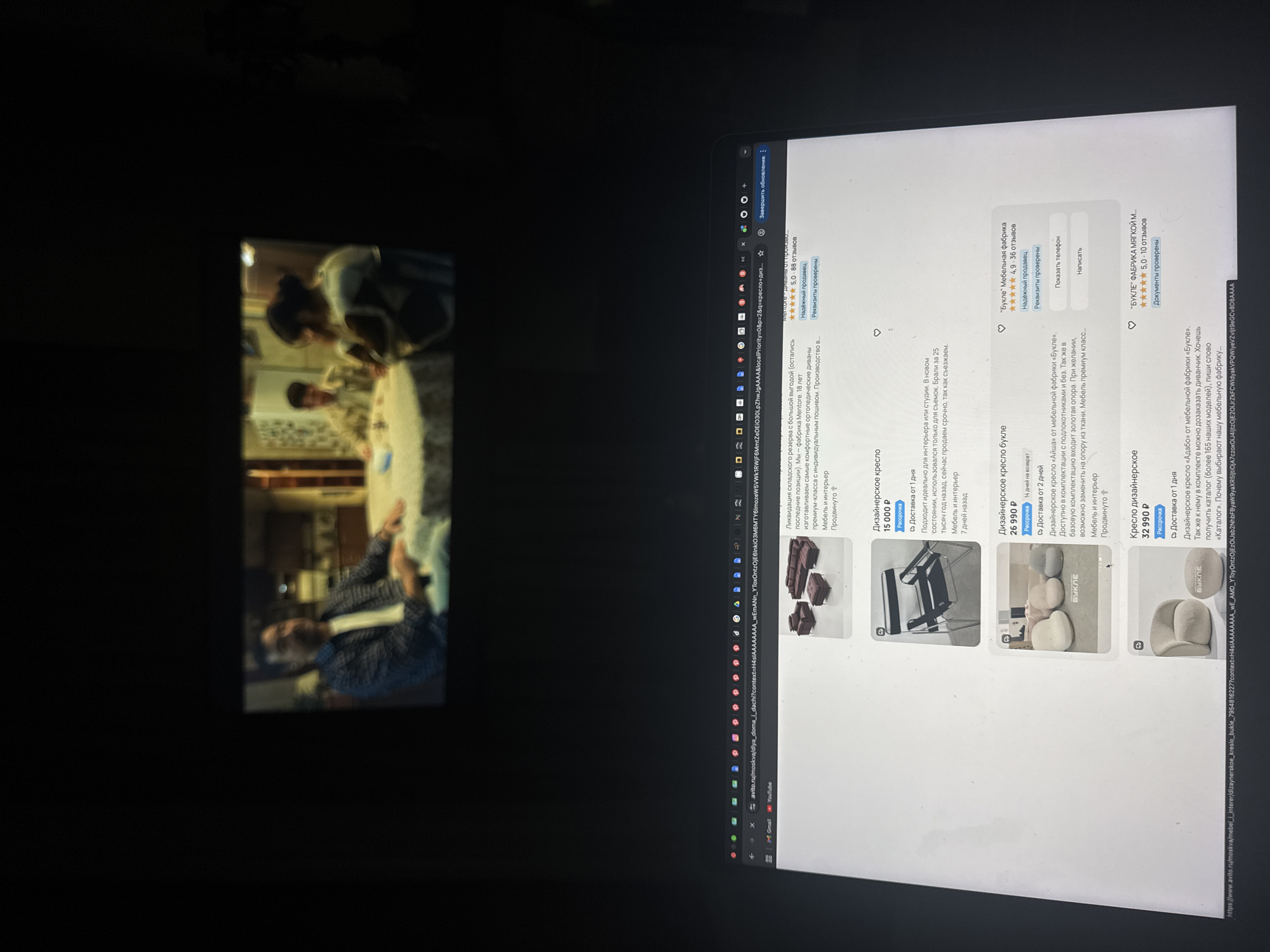1270x952 pixels.
Task: Add the 15 000 ₽ designer chair to favorites
Action: [877, 333]
